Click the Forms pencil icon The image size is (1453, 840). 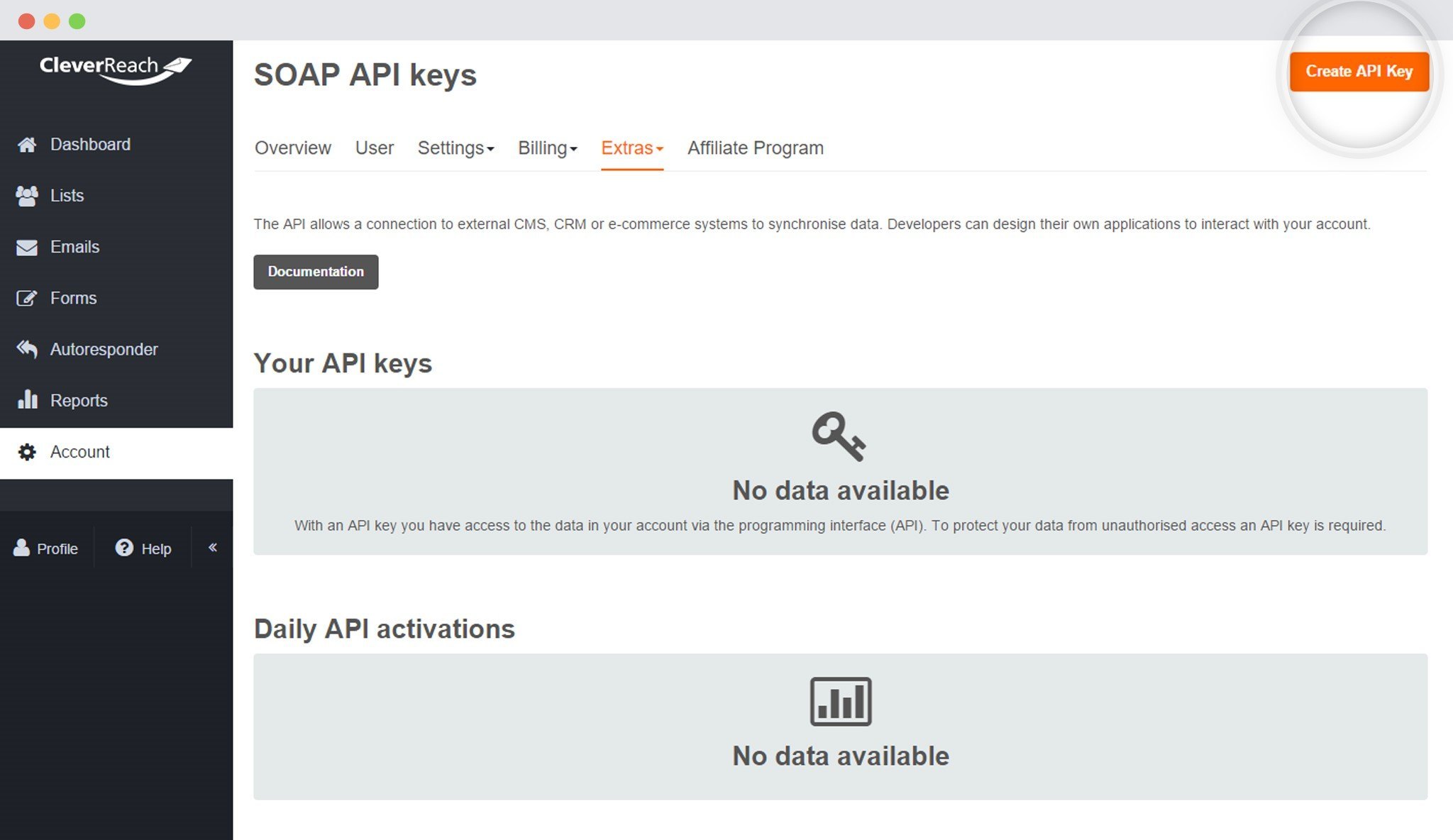(27, 299)
